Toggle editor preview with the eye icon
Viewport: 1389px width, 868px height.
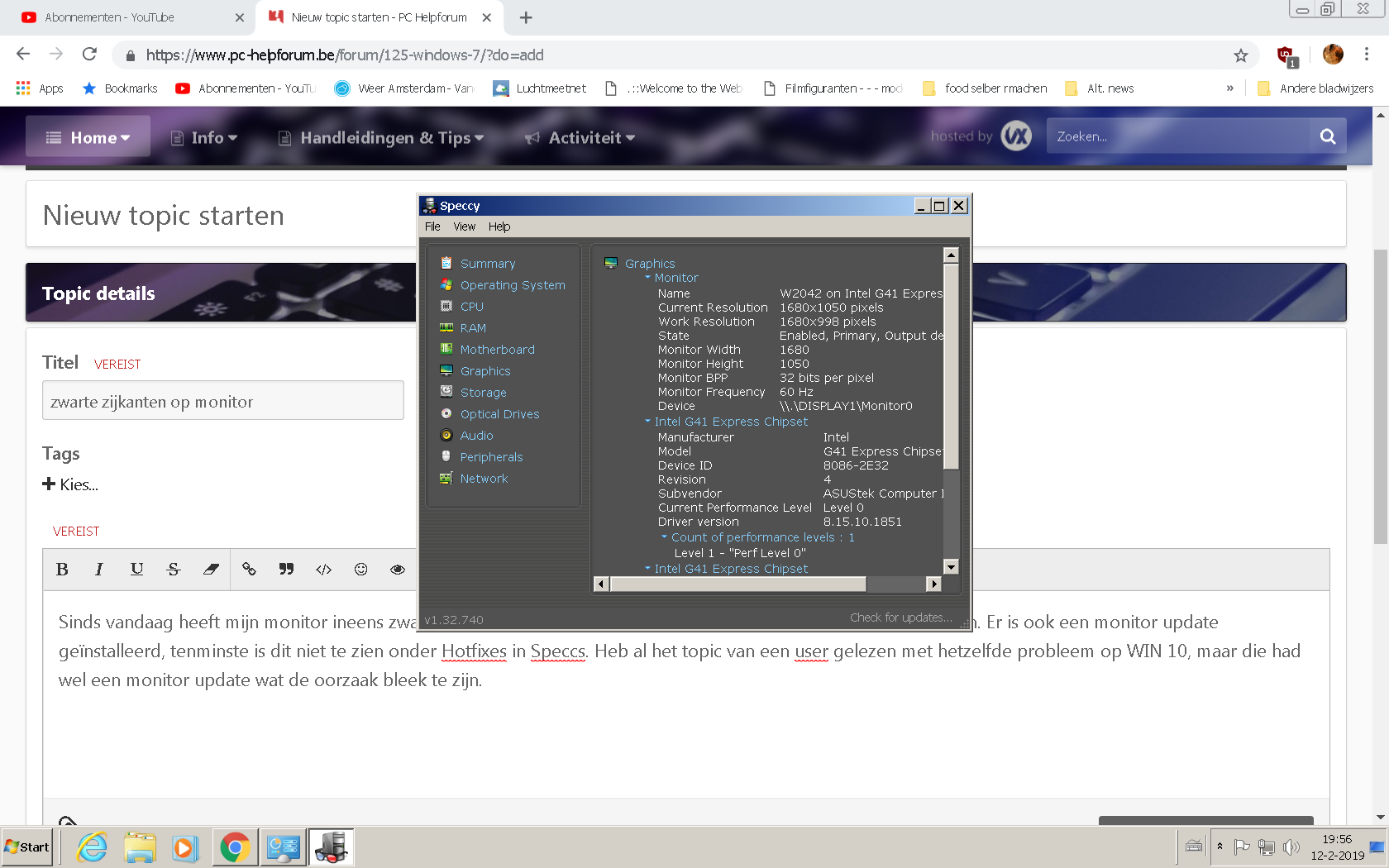[x=398, y=569]
